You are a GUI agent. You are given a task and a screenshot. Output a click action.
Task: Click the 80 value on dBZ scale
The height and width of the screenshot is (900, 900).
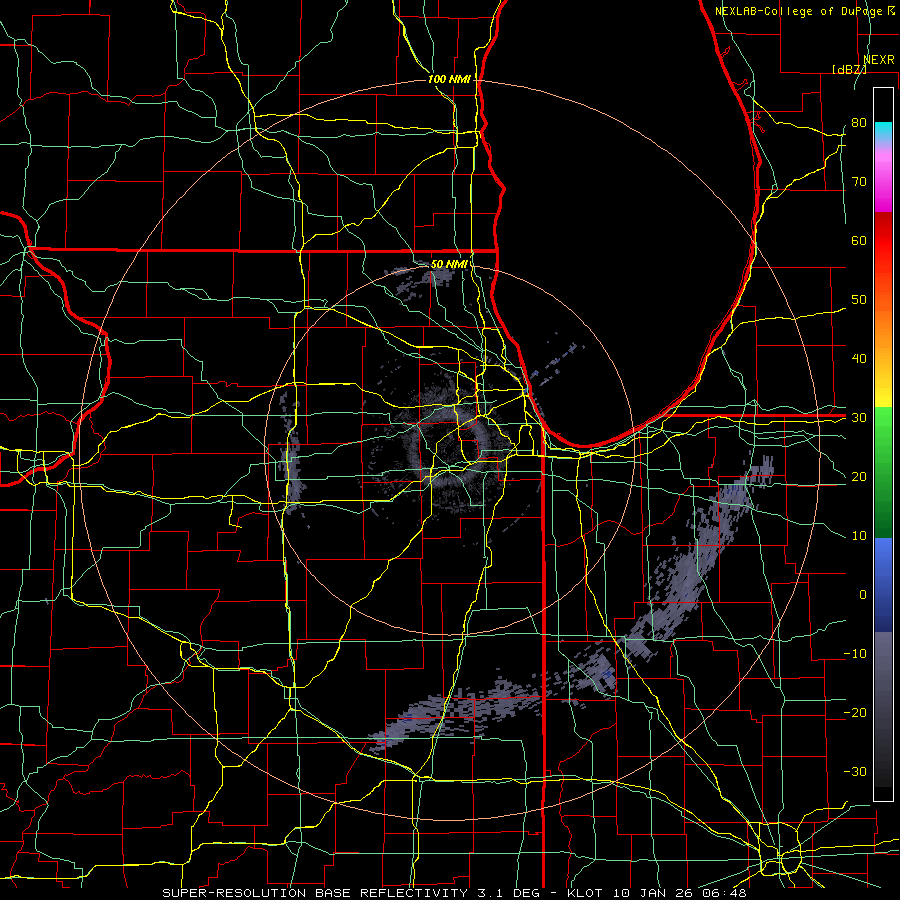click(x=859, y=122)
